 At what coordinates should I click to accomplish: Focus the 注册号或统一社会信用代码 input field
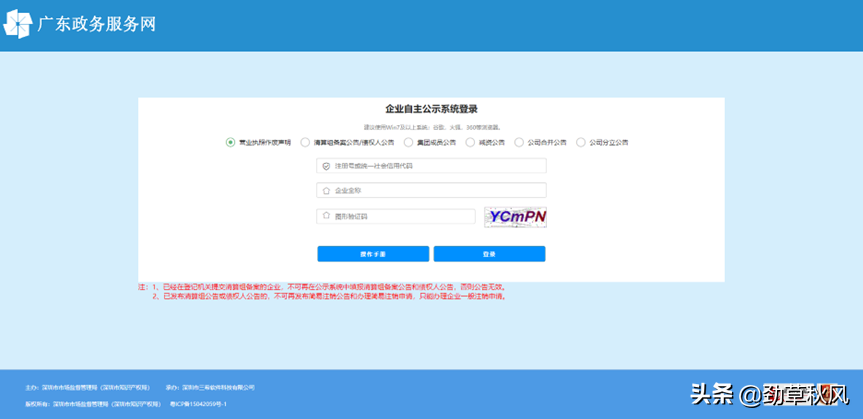[432, 166]
